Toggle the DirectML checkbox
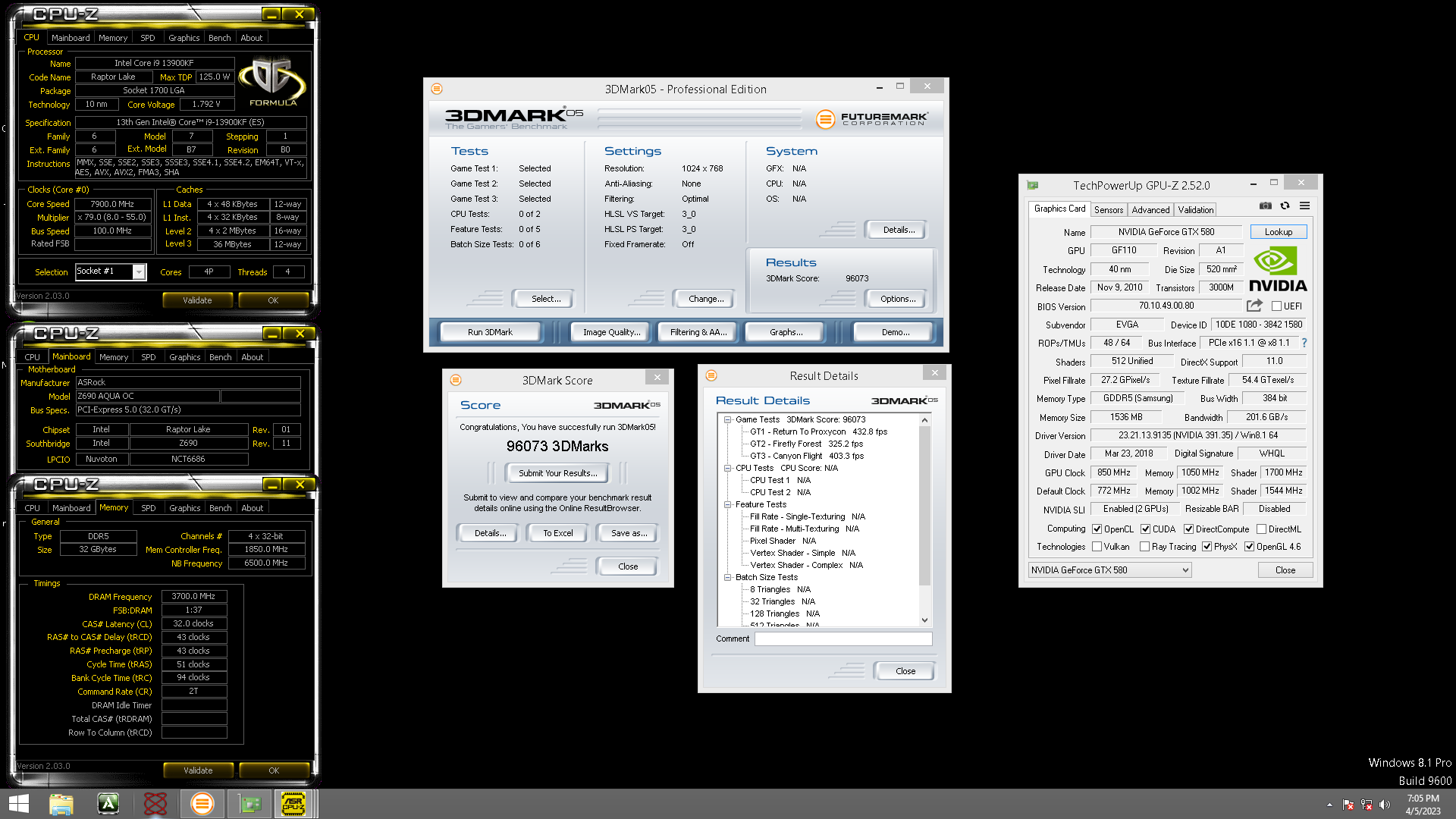Viewport: 1456px width, 819px height. pos(1262,529)
